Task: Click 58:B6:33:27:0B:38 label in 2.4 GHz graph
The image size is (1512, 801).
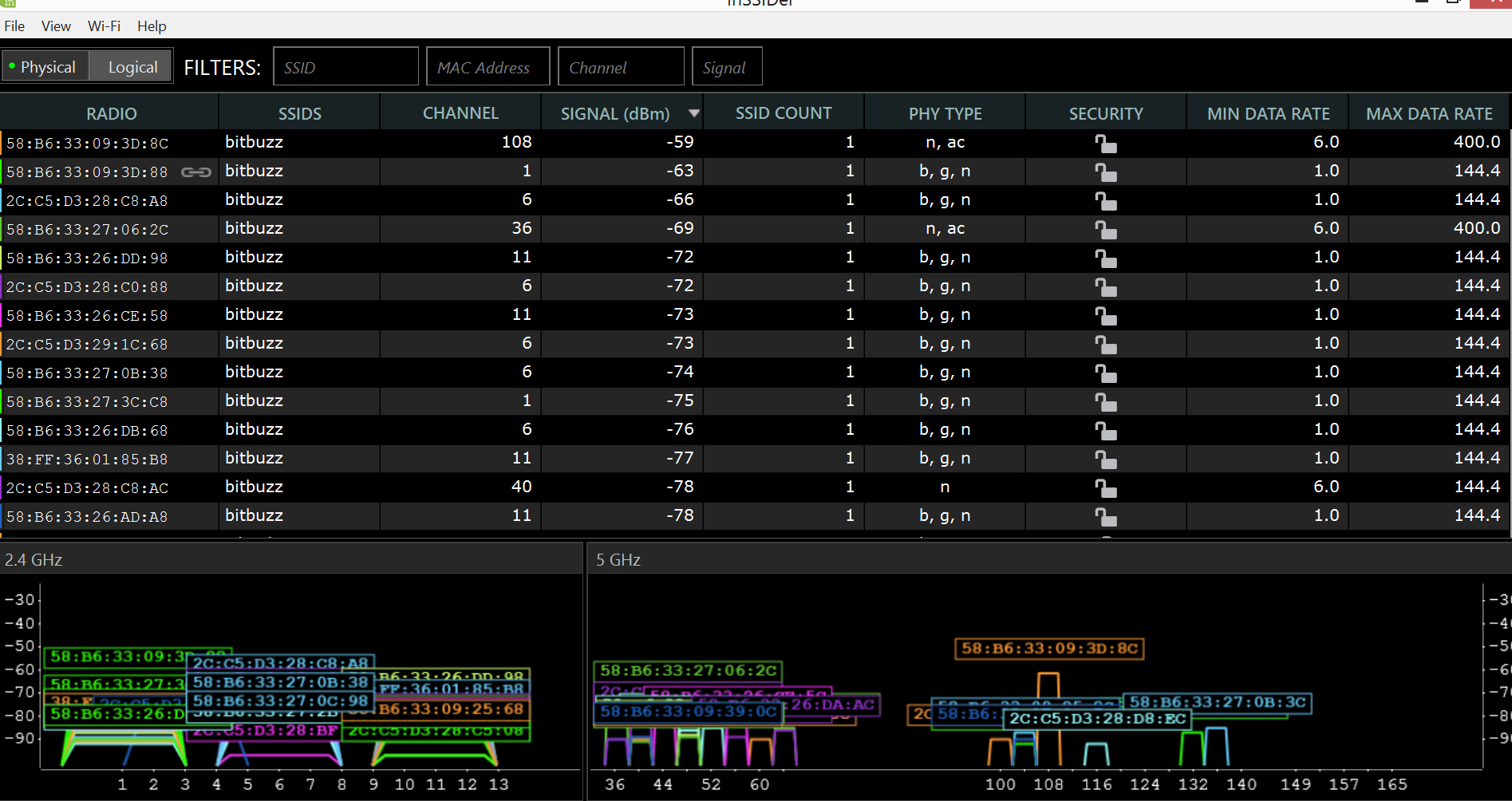Action: tap(281, 683)
